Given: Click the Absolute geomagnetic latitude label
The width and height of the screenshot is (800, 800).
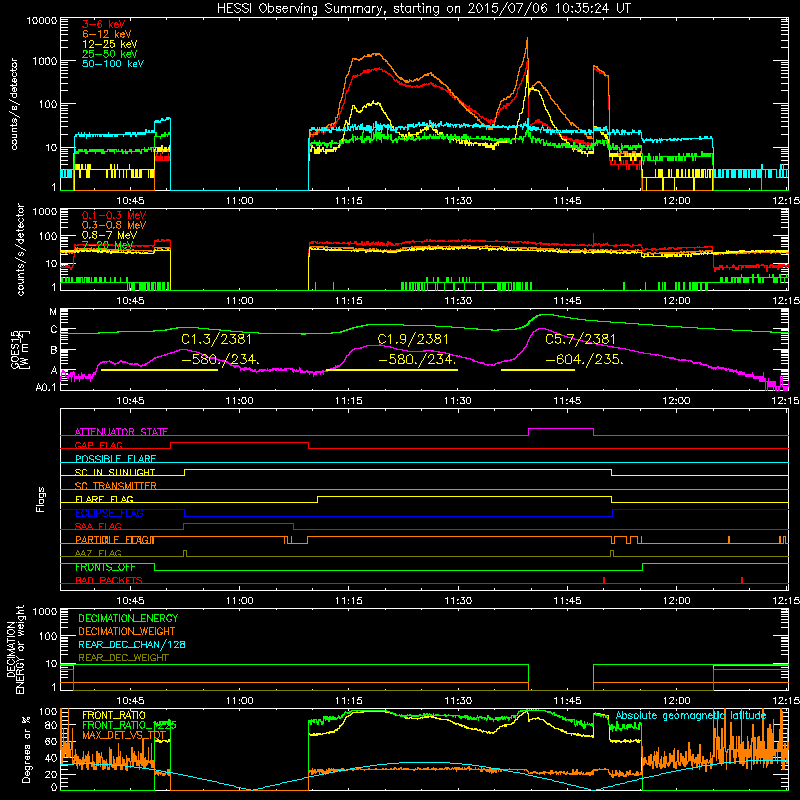Looking at the screenshot, I should click(691, 715).
